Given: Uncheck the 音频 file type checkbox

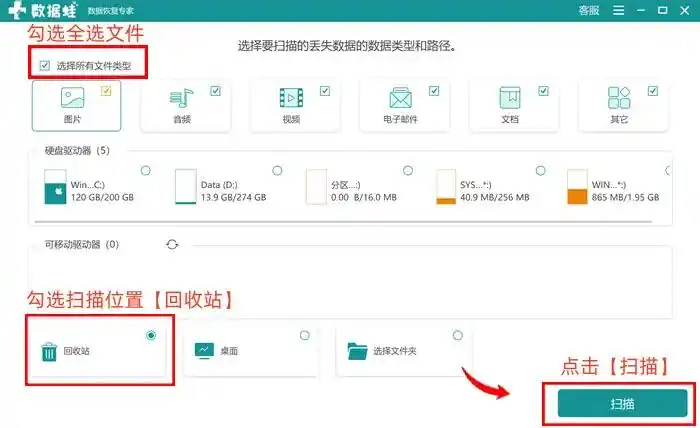Looking at the screenshot, I should [215, 91].
